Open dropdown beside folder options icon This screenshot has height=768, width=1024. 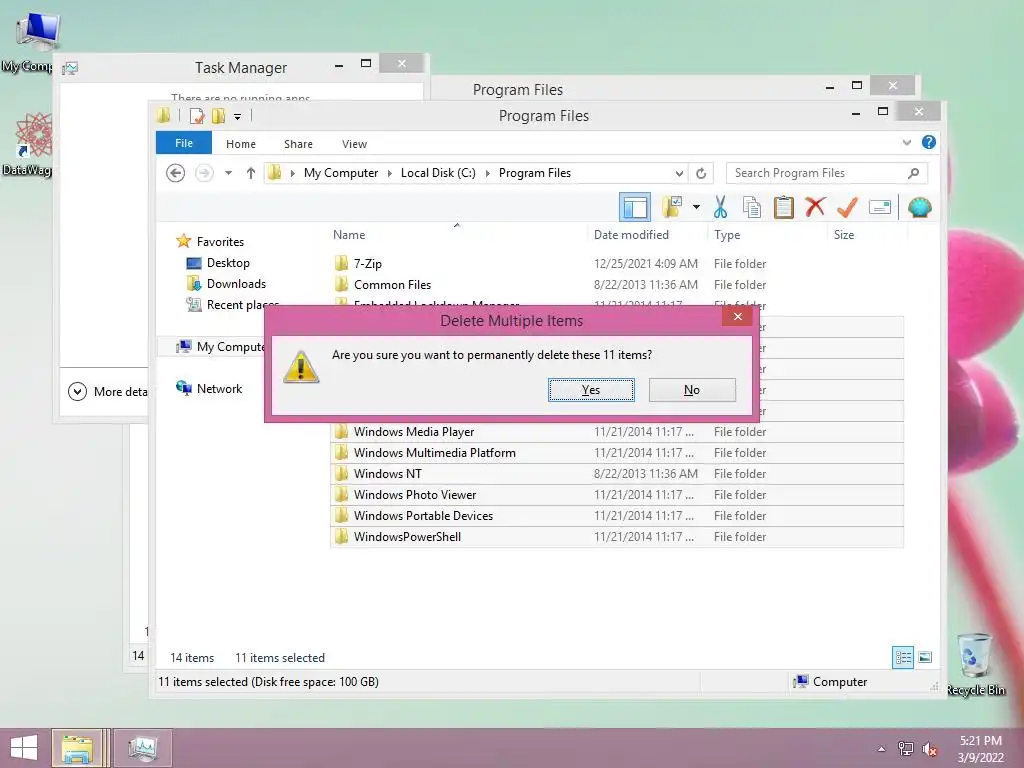(696, 207)
